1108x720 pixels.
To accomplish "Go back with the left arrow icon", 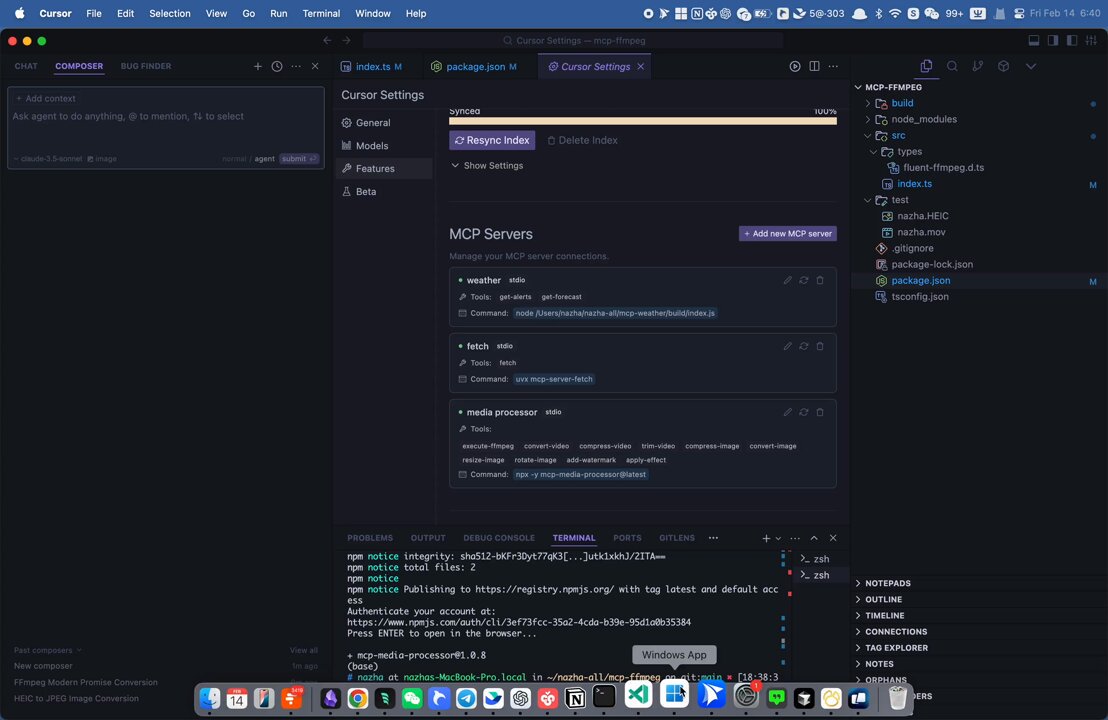I will point(327,40).
